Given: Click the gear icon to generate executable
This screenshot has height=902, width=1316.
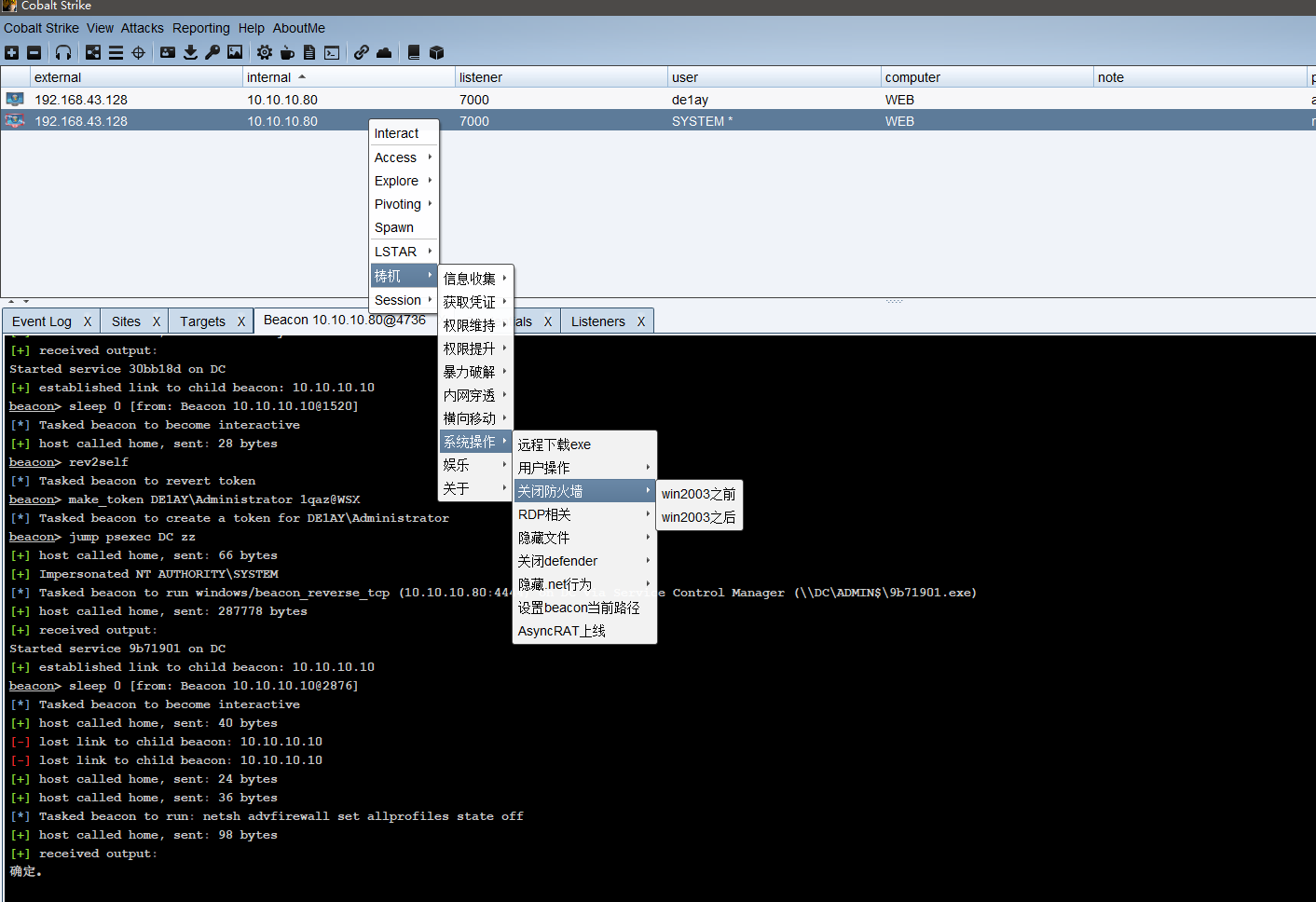Looking at the screenshot, I should (265, 53).
